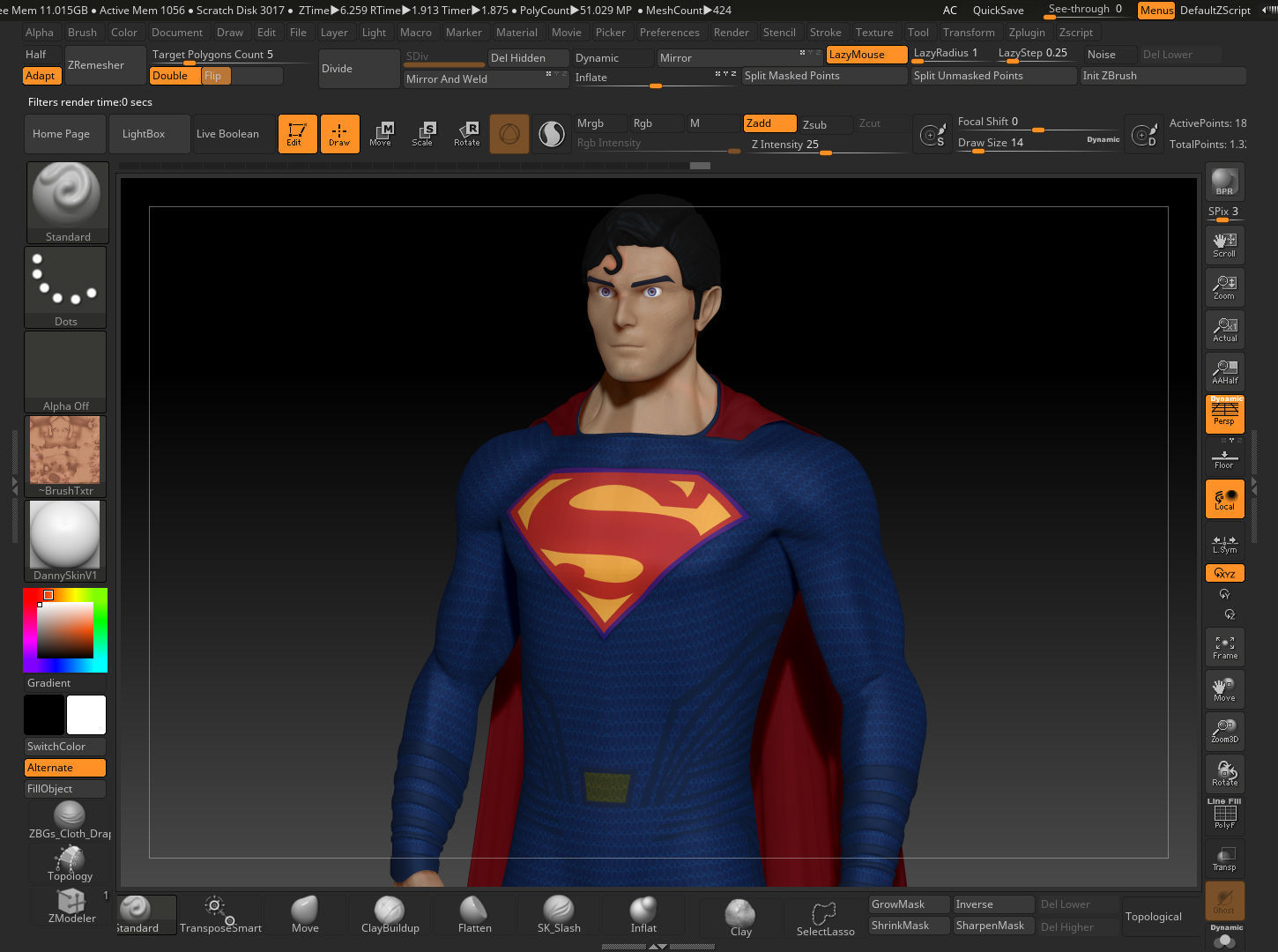Open the LightBox browser
The image size is (1278, 952).
[150, 134]
